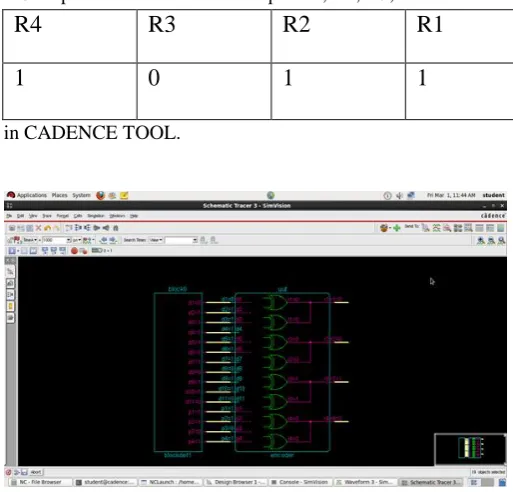Click the previous edge left arrow icon
513x492 pixels.
pyautogui.click(x=104, y=240)
